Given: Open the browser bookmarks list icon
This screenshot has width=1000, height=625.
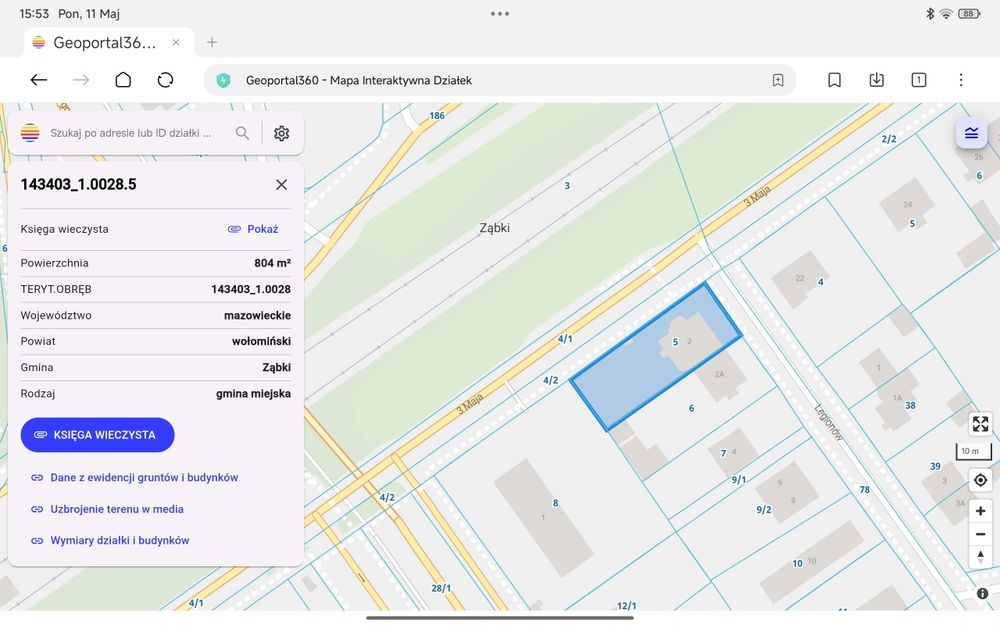Looking at the screenshot, I should tap(834, 80).
